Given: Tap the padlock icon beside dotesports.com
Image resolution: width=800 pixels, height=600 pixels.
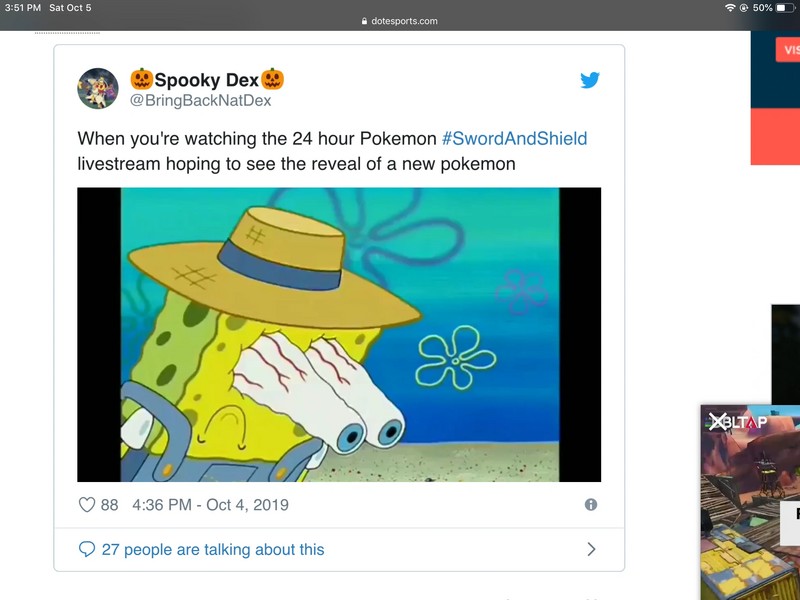Looking at the screenshot, I should (365, 21).
